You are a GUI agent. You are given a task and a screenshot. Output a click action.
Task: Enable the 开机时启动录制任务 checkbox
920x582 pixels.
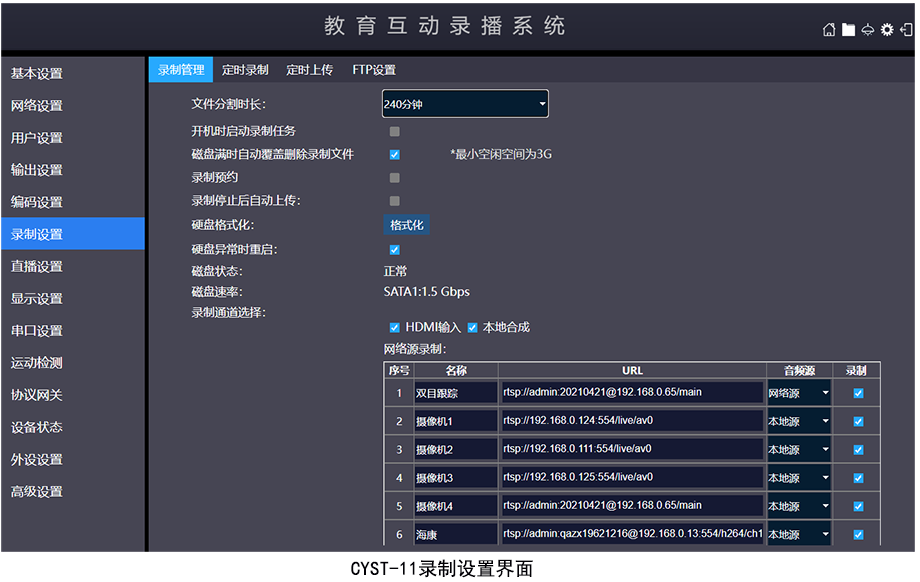point(395,131)
